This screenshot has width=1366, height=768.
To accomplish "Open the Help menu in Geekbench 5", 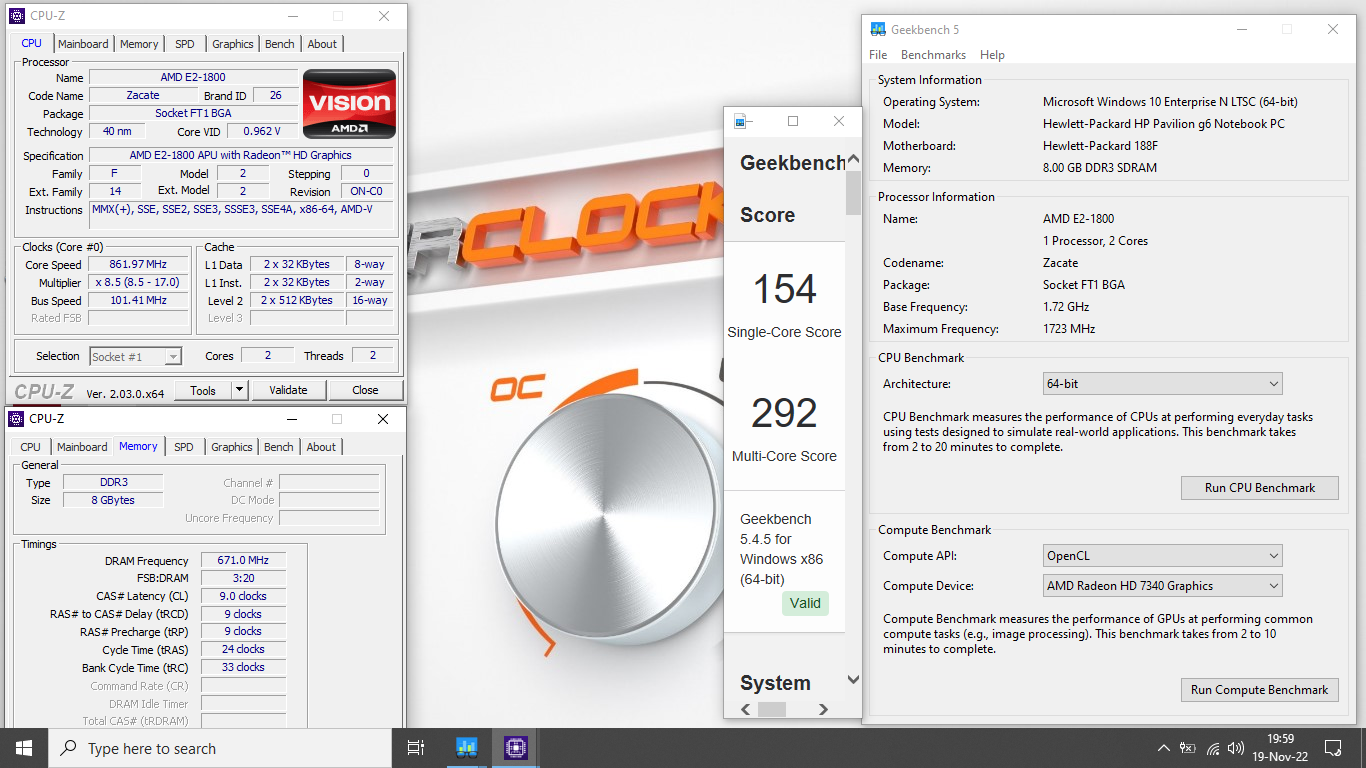I will 992,55.
